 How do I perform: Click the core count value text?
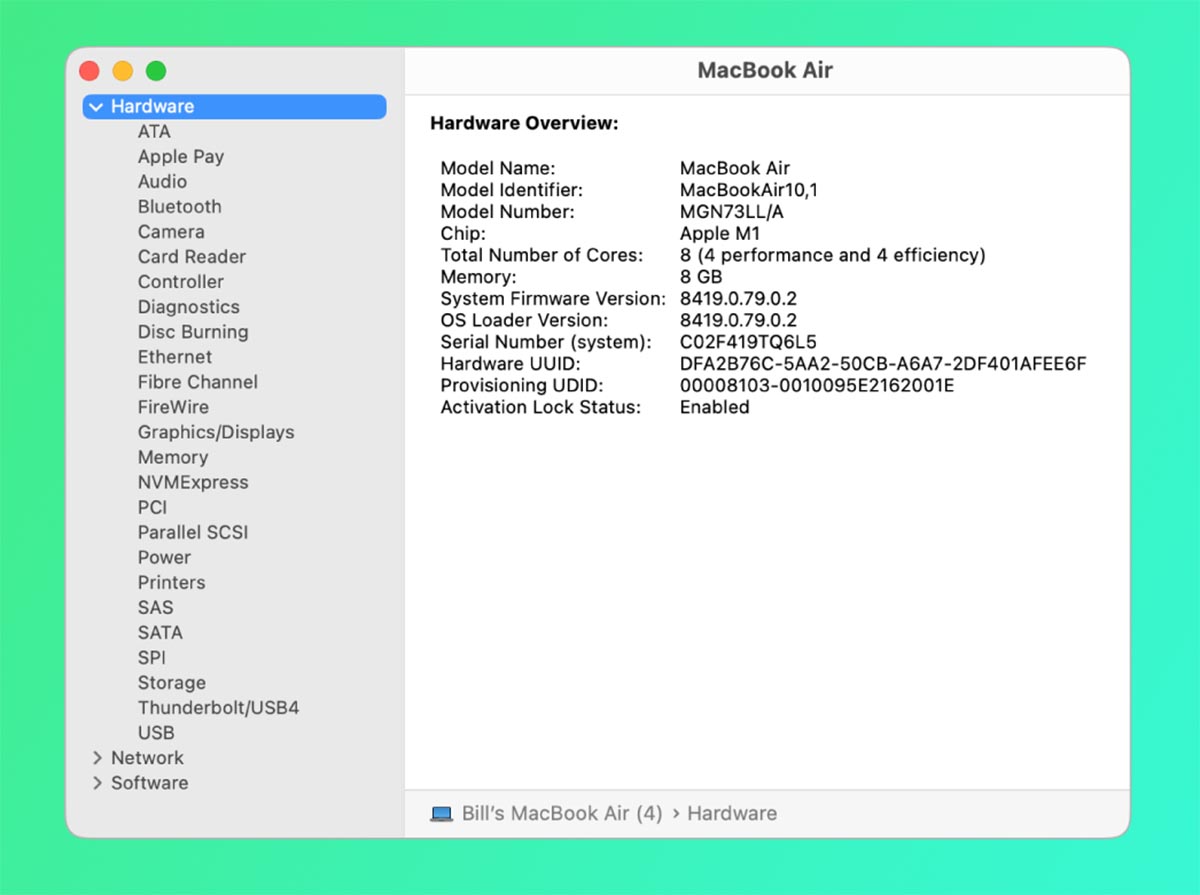(833, 256)
